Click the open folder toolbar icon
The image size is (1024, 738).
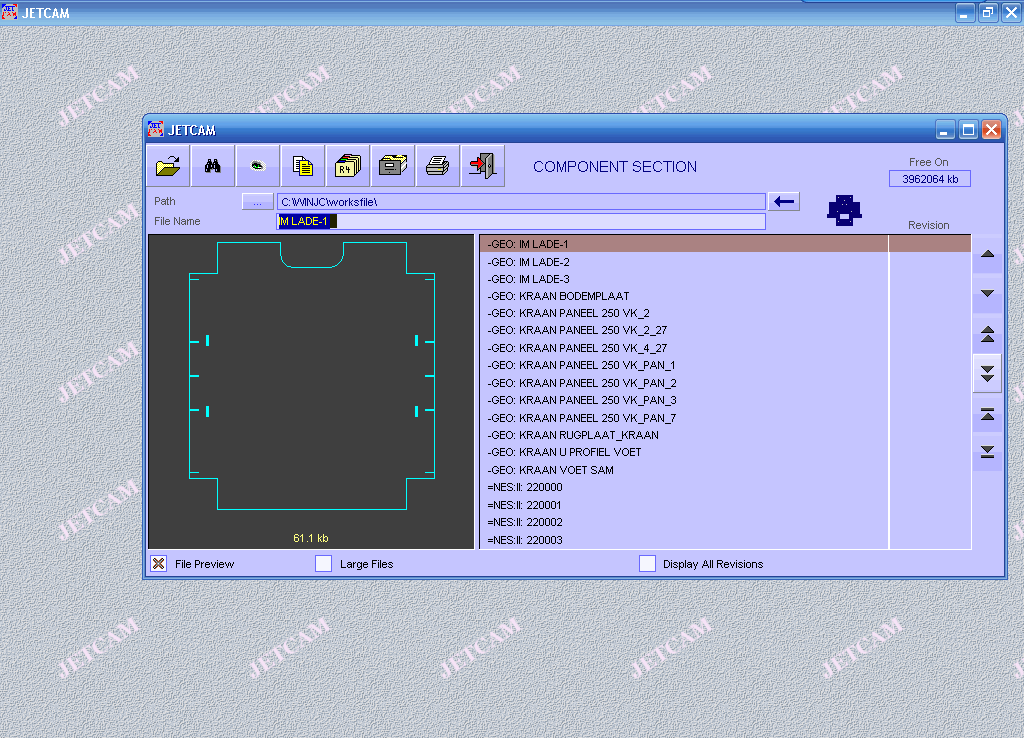click(x=168, y=166)
